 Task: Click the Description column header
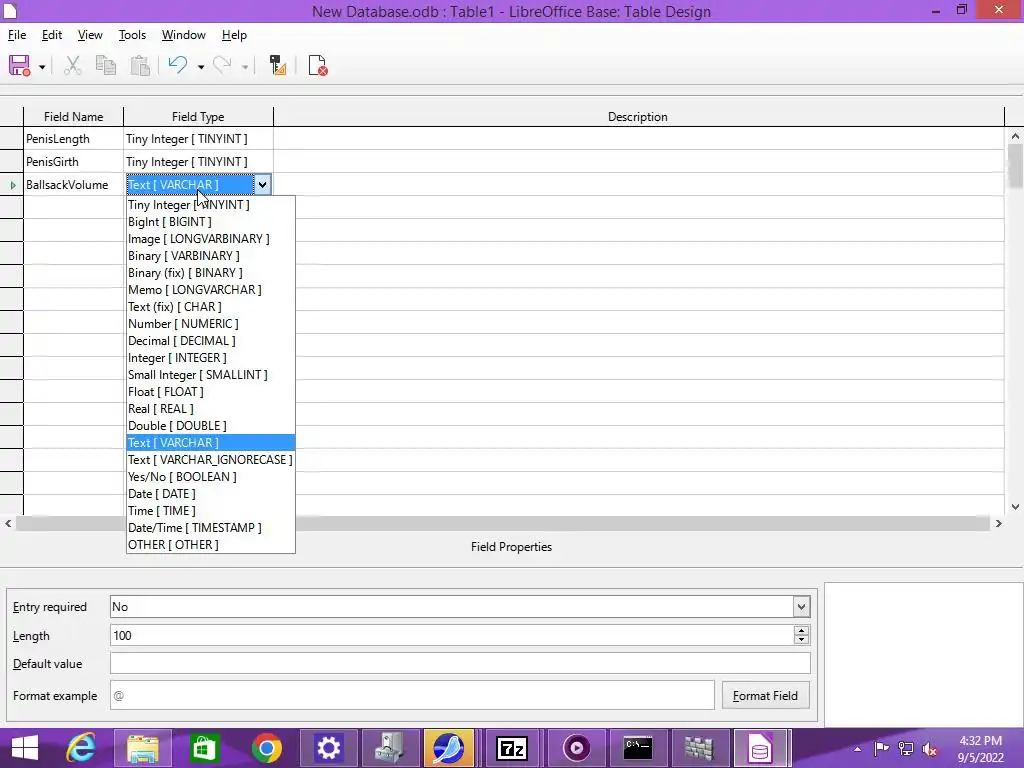(x=638, y=117)
